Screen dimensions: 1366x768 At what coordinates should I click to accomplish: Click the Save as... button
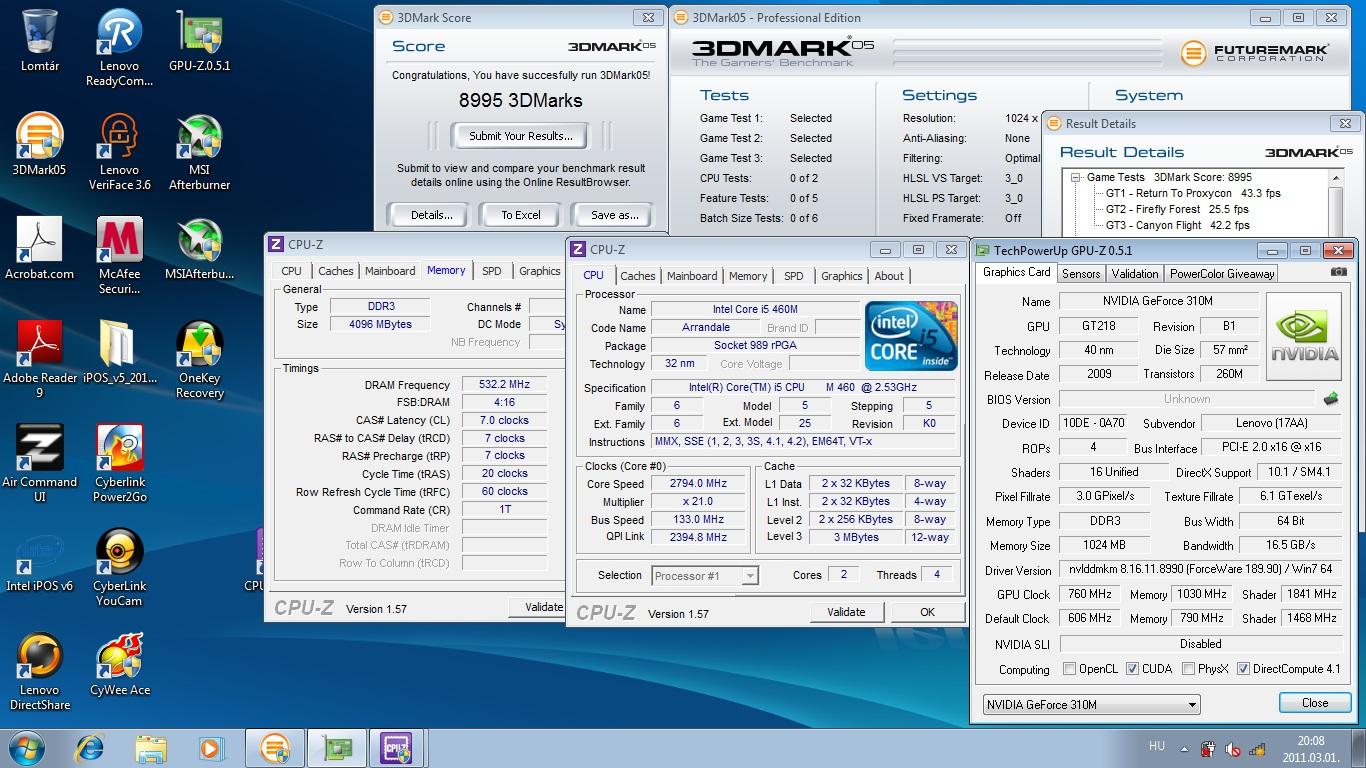(615, 214)
